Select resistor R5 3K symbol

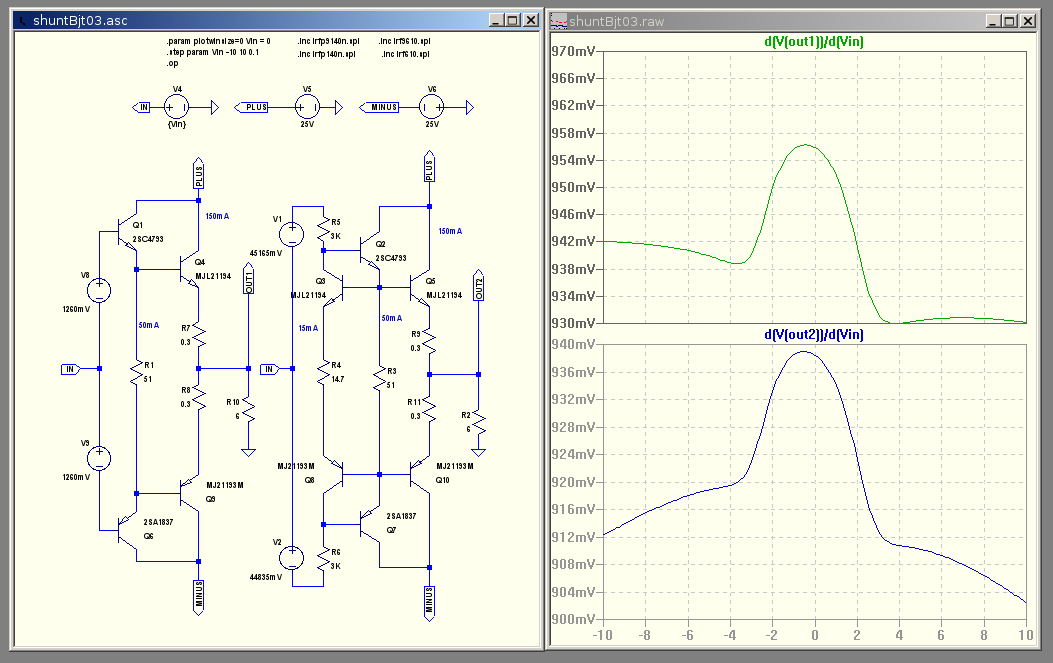[x=324, y=228]
